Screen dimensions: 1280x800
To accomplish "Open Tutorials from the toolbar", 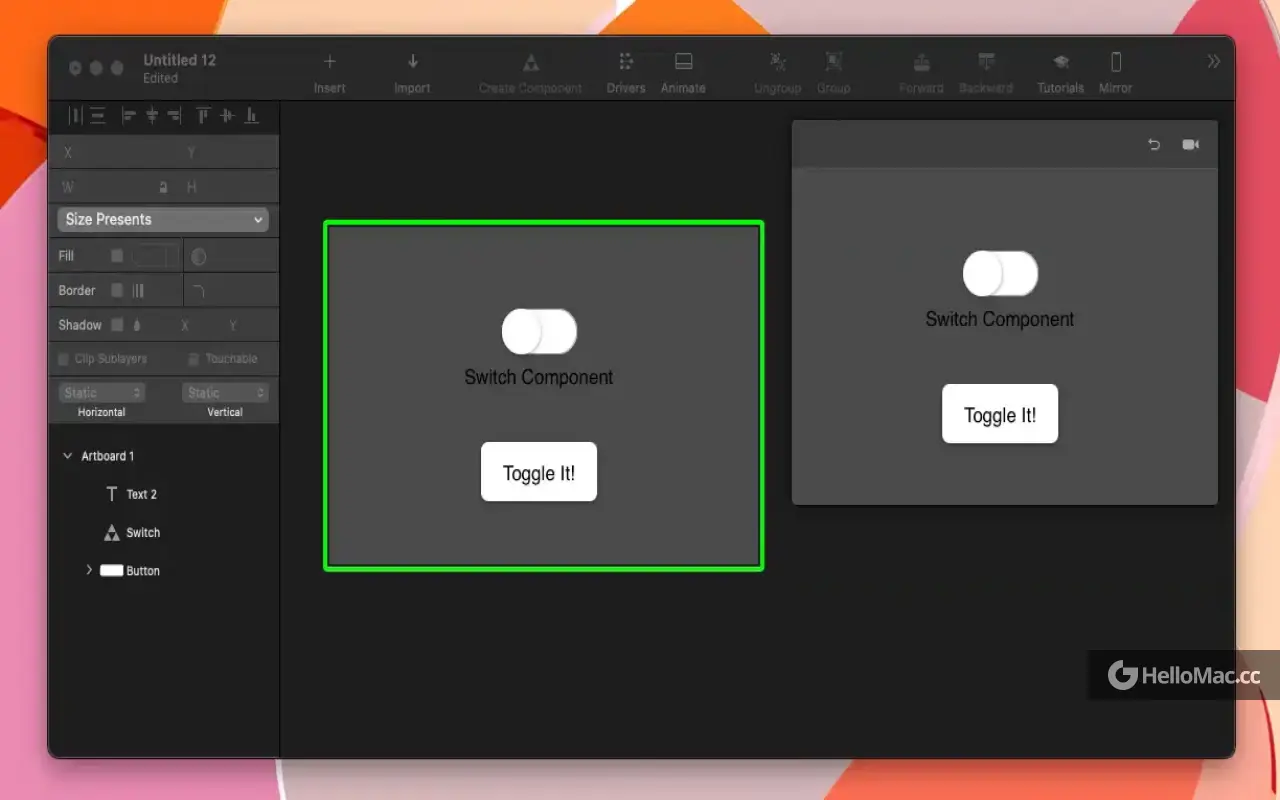I will coord(1061,73).
